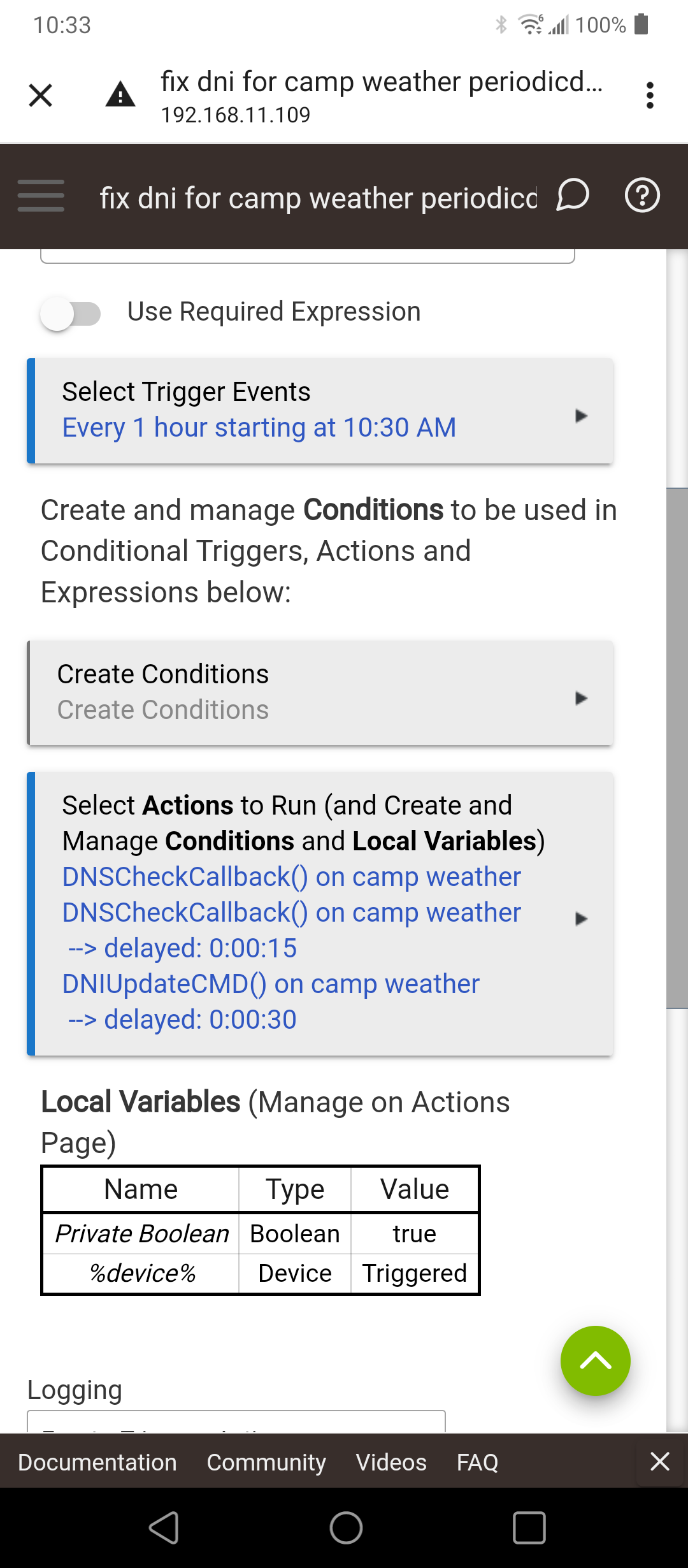Tap the three-dot browser overflow menu
The width and height of the screenshot is (688, 1568).
(650, 96)
